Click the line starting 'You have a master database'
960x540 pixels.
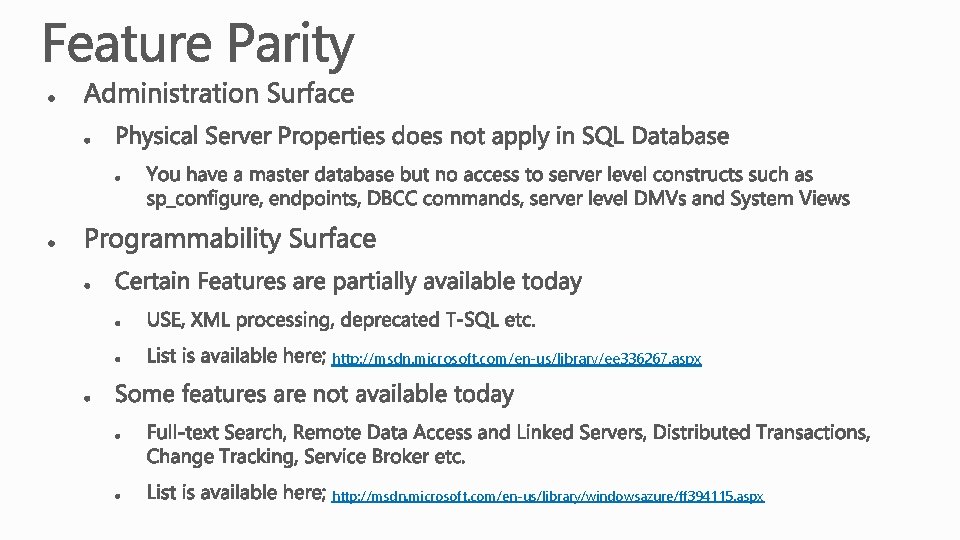(479, 174)
